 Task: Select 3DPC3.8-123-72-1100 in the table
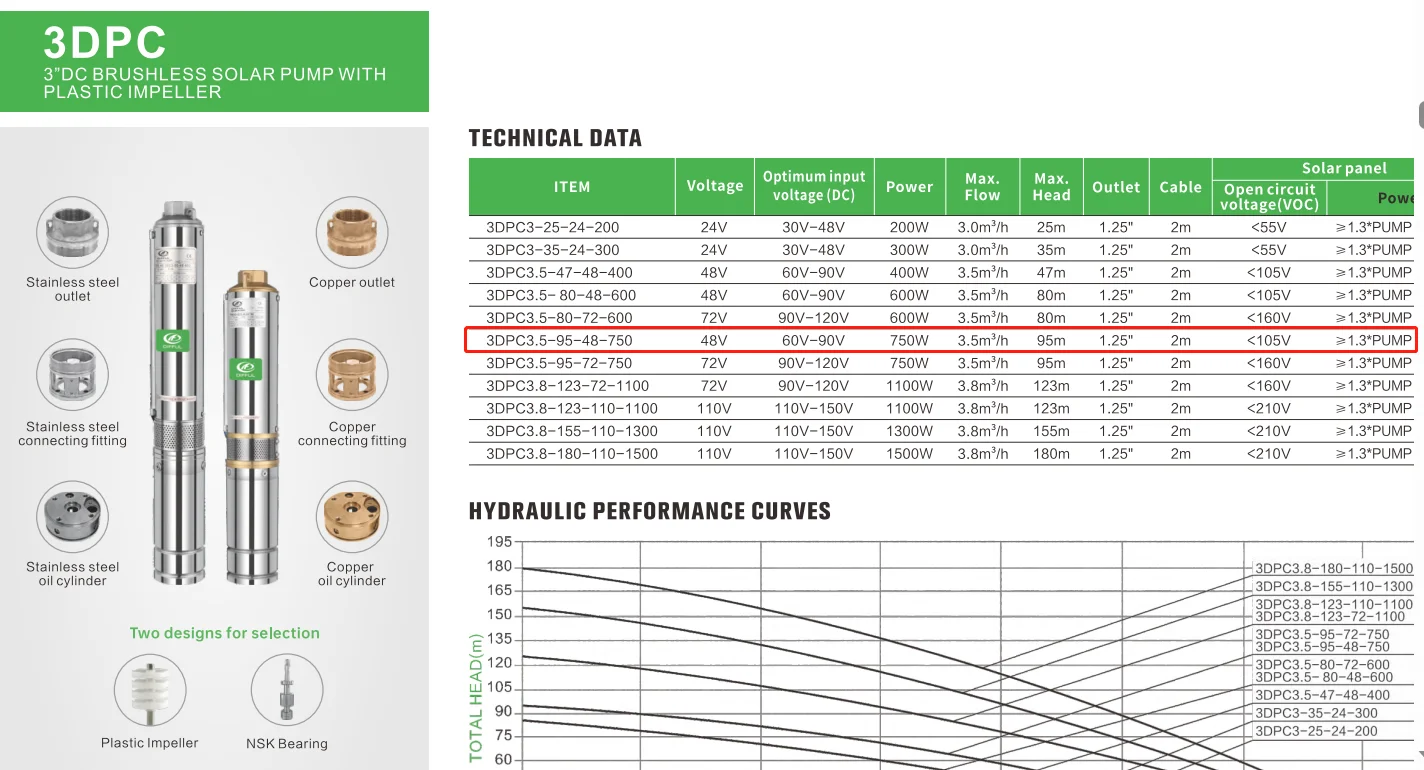(568, 386)
